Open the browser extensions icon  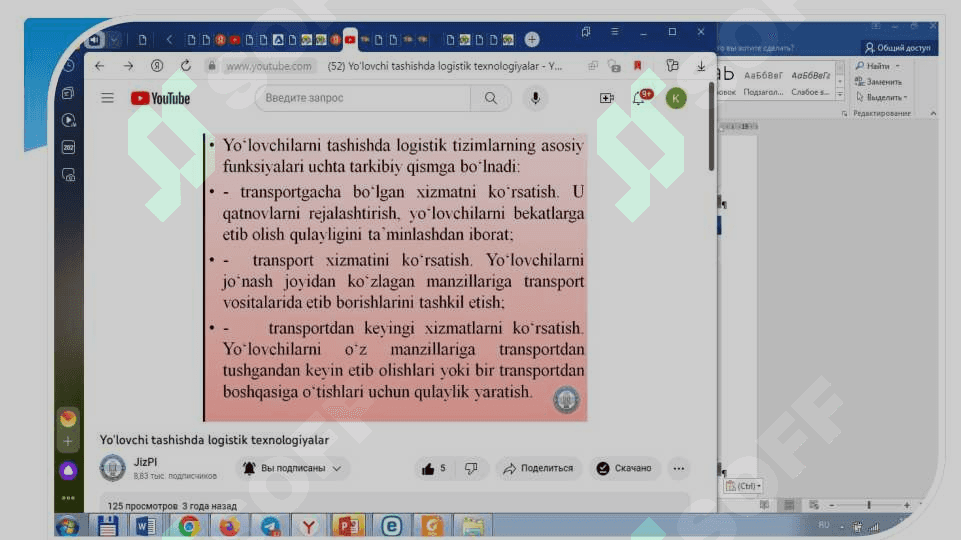coord(672,66)
